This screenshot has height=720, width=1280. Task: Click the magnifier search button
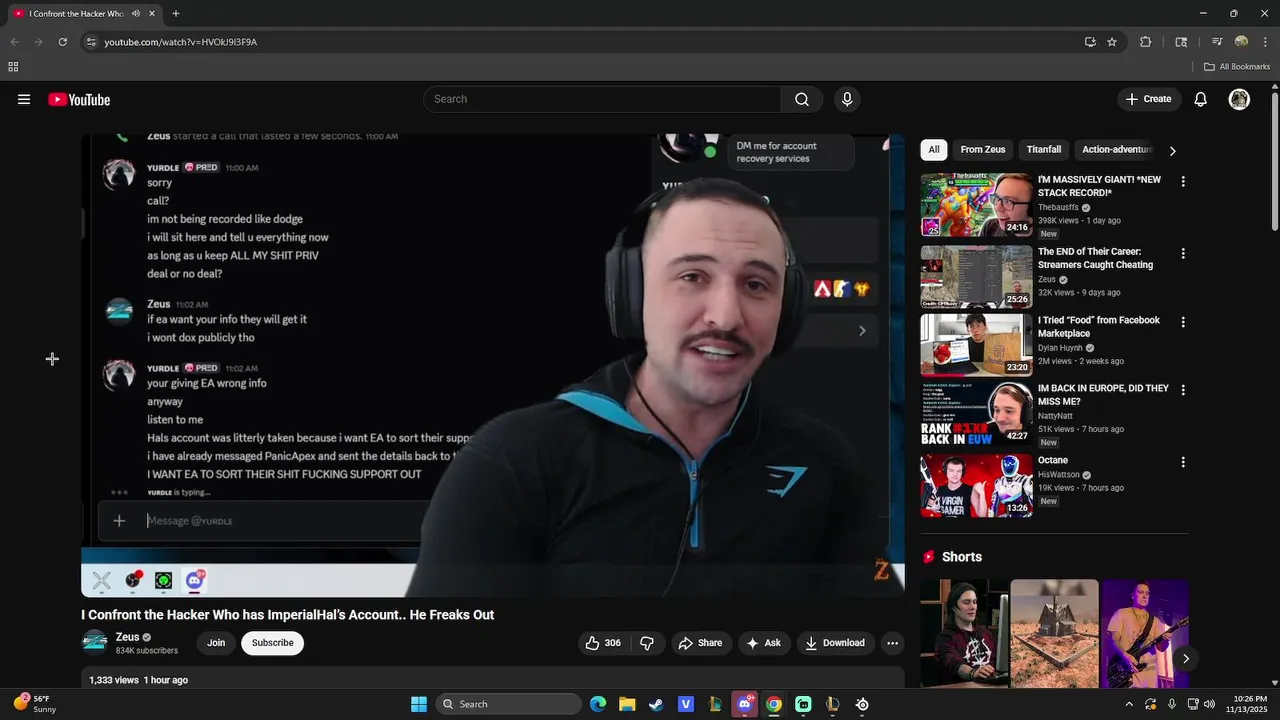(x=802, y=99)
